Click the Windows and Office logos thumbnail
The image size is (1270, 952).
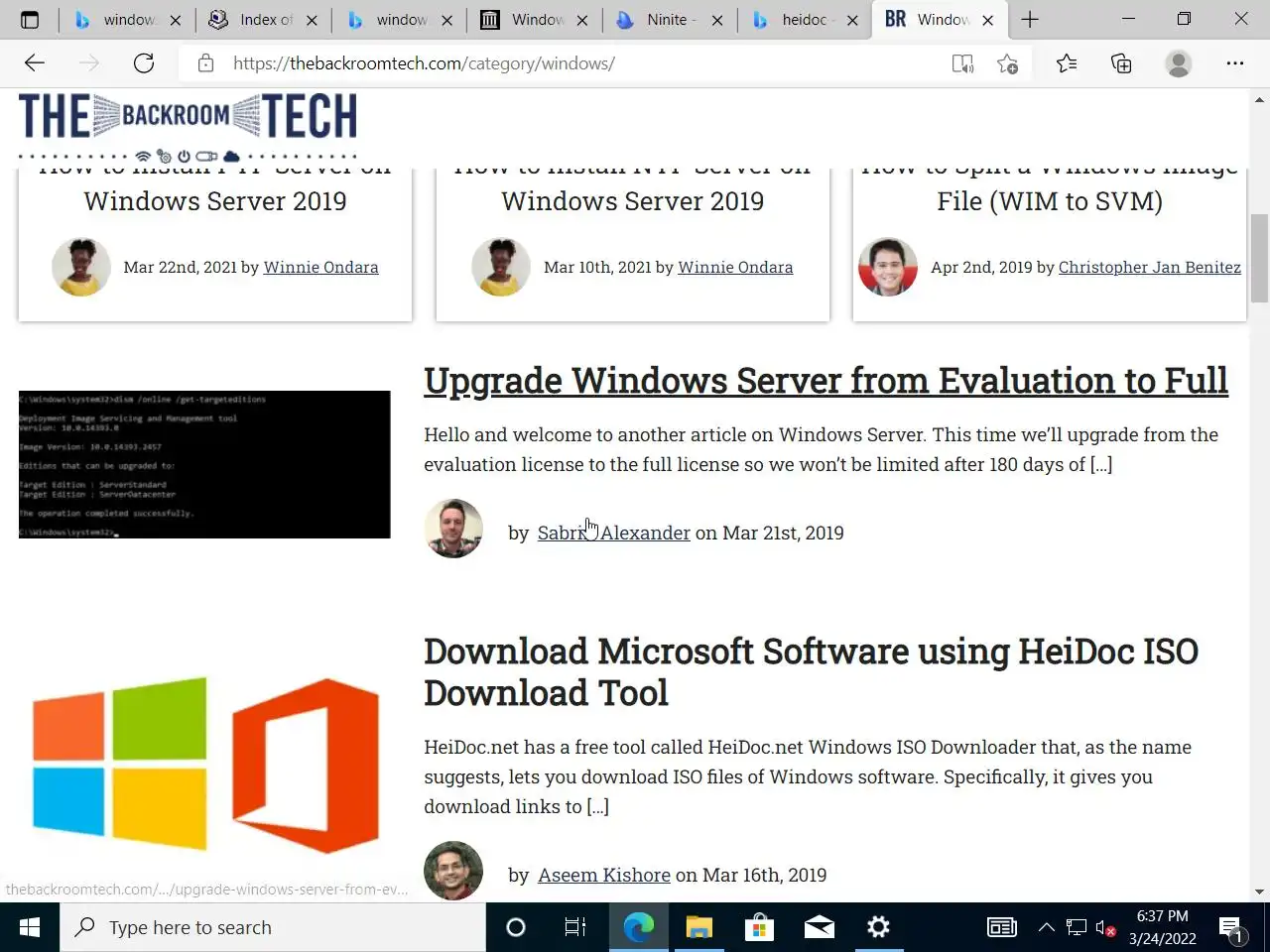[204, 764]
